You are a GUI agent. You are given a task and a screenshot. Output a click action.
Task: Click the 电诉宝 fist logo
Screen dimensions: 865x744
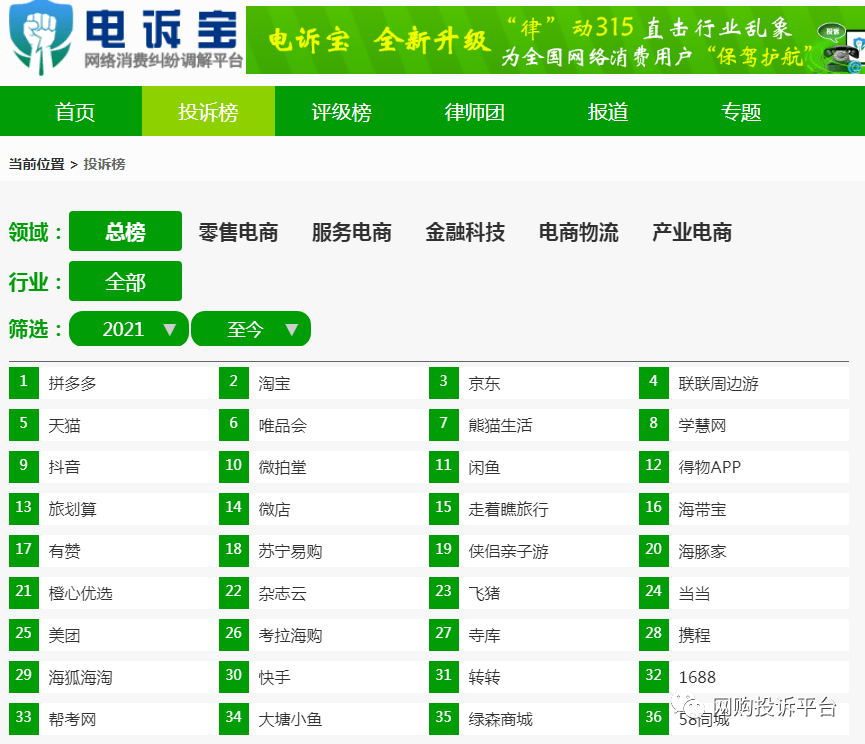tap(41, 38)
